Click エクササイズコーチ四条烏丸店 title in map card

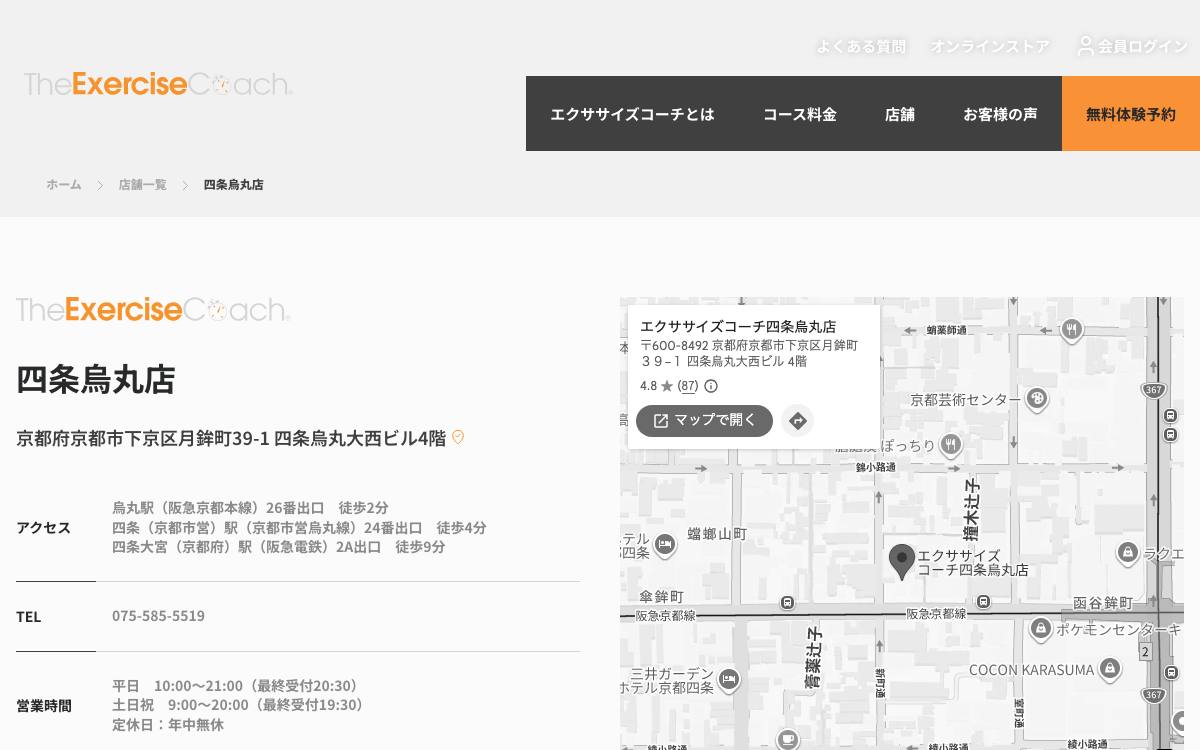[x=738, y=327]
